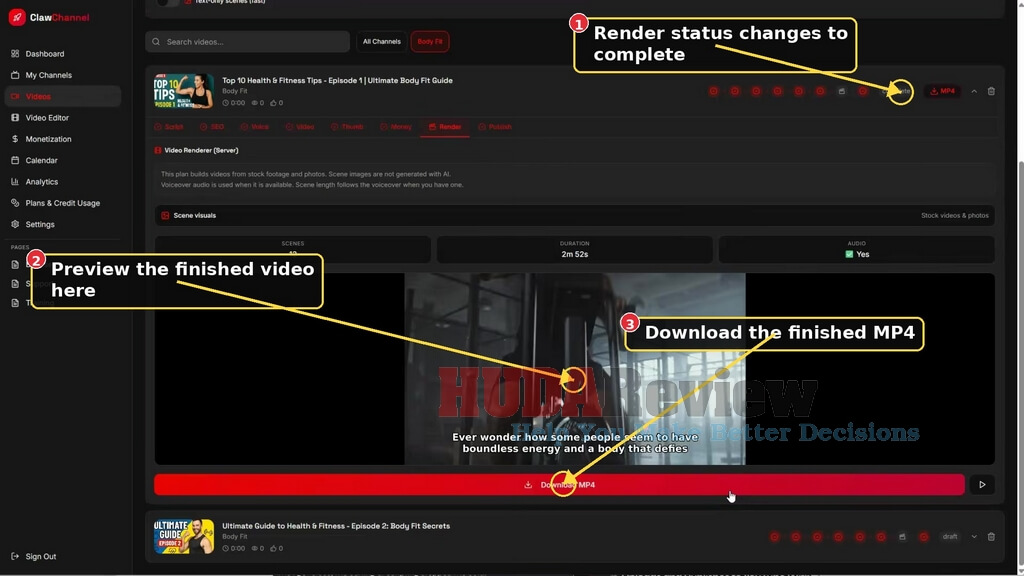1024x576 pixels.
Task: Click the Settings gear icon
Action: (x=15, y=224)
